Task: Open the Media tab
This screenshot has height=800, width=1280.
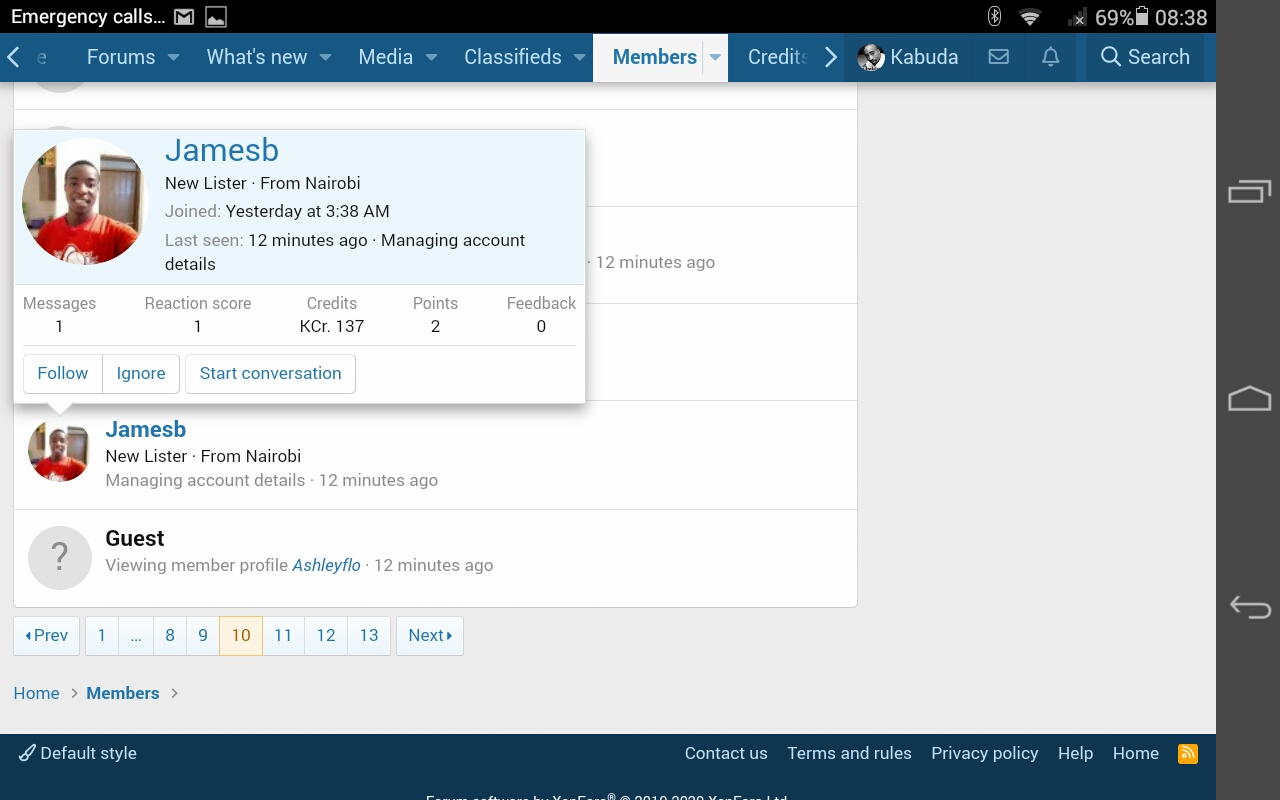Action: pyautogui.click(x=385, y=57)
